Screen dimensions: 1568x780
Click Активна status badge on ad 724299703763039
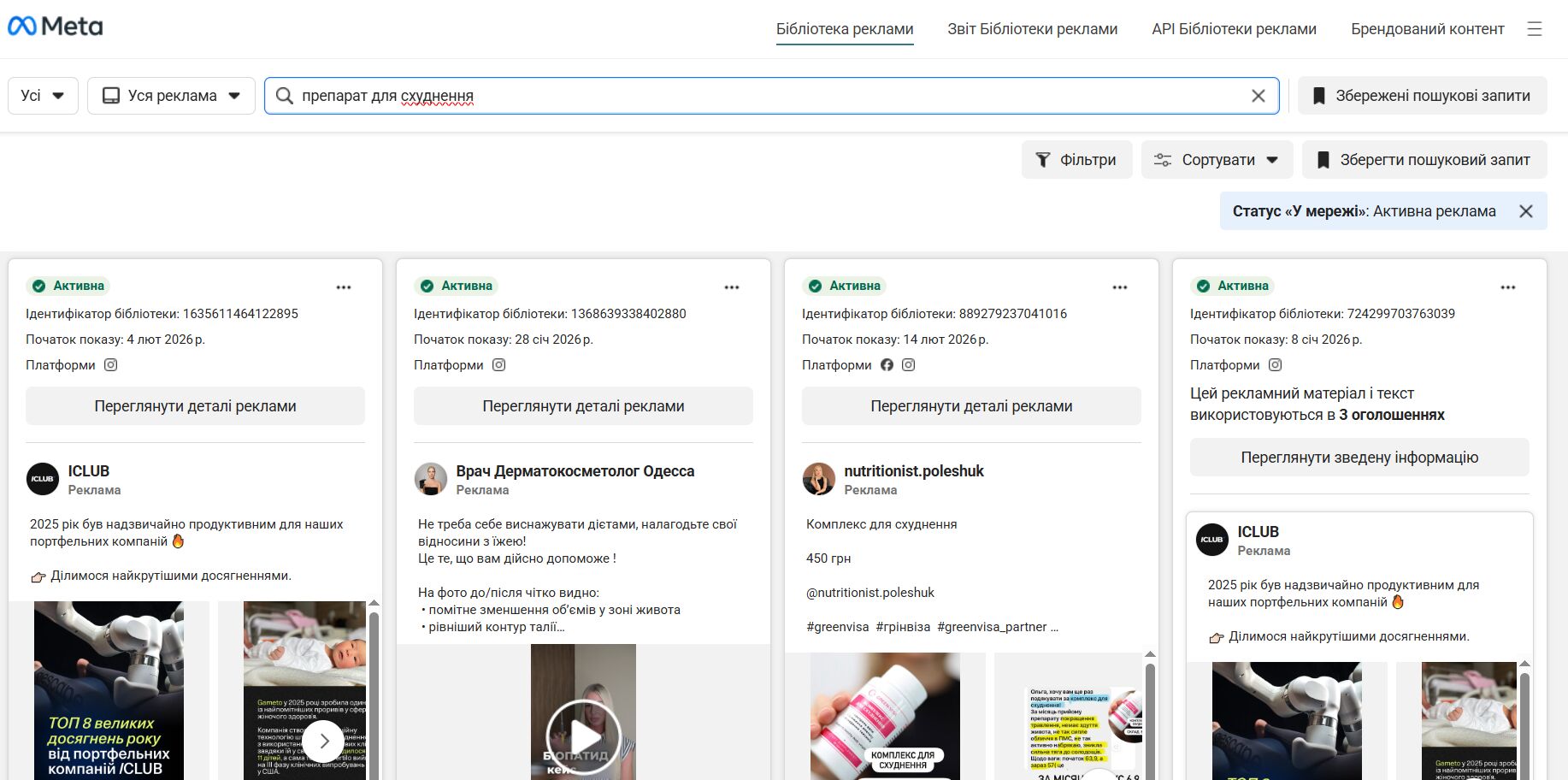point(1233,286)
